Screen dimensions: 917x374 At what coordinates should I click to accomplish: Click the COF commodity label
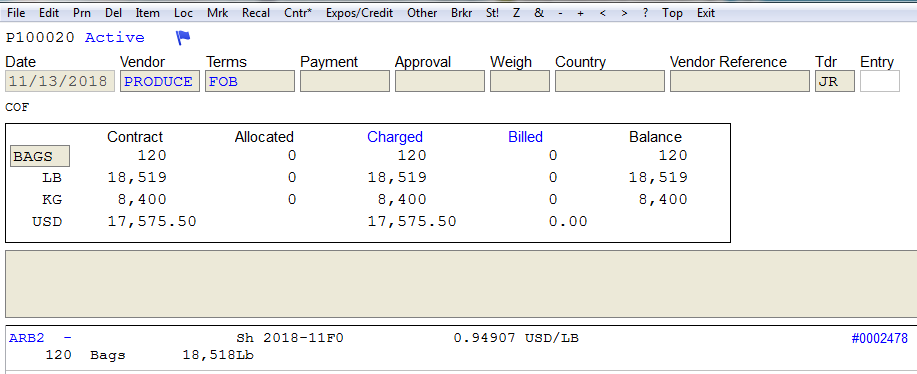tap(17, 108)
